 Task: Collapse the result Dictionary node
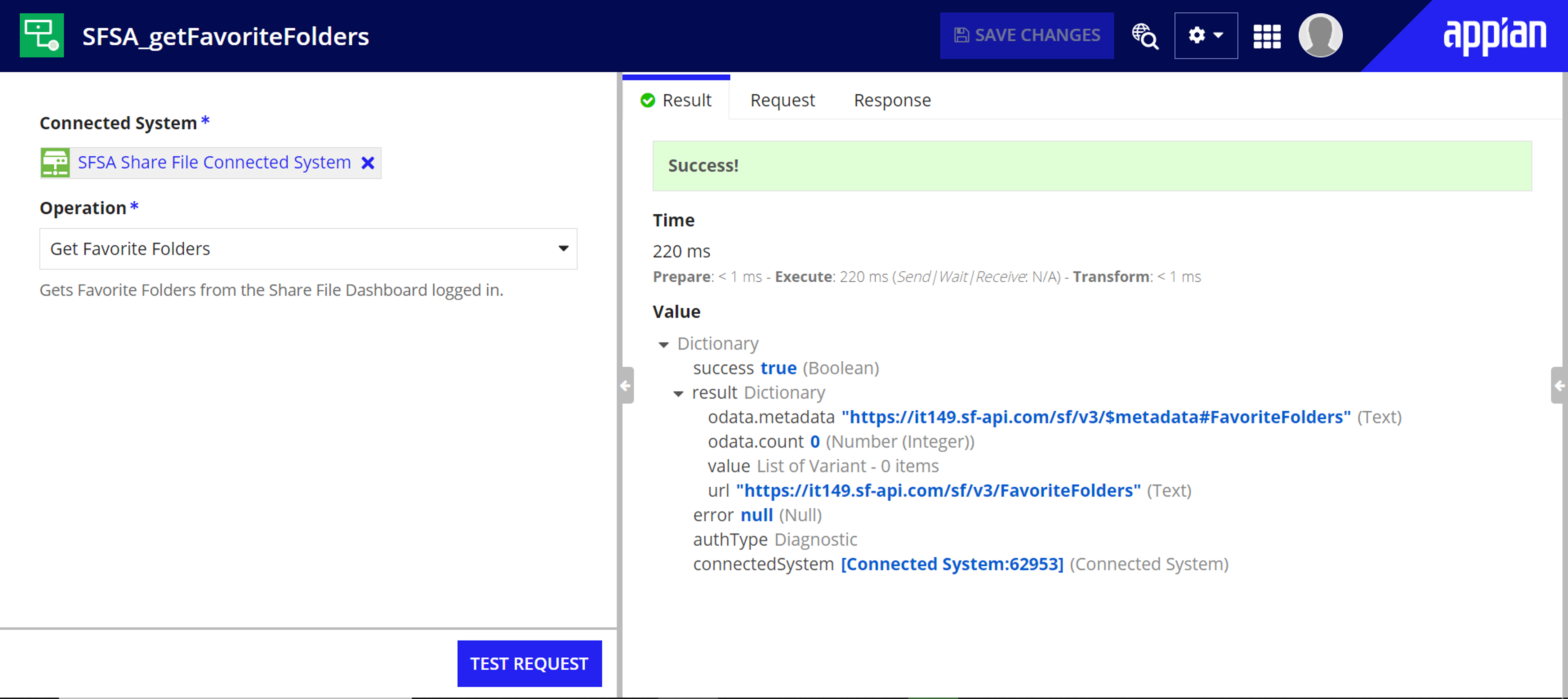[678, 393]
